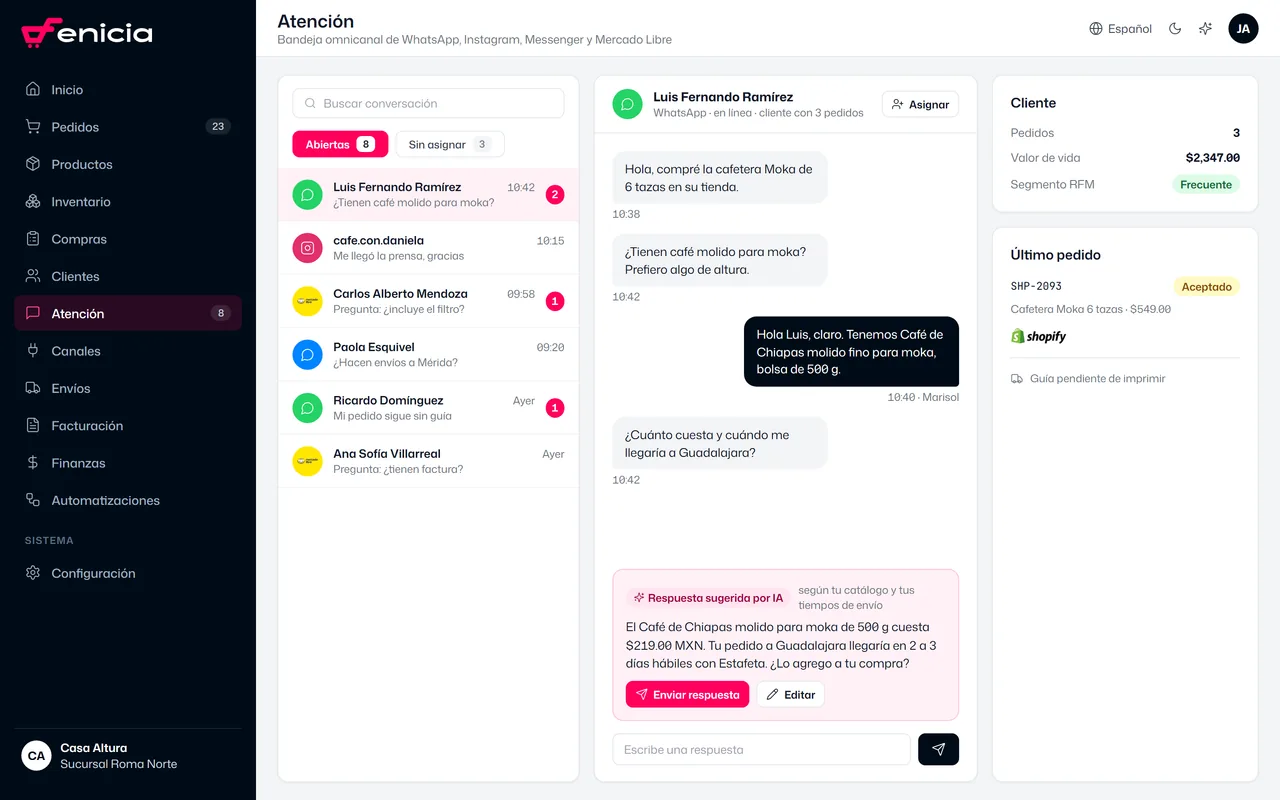Open Paola Esquivel Messenger conversation
The height and width of the screenshot is (800, 1280).
[428, 354]
